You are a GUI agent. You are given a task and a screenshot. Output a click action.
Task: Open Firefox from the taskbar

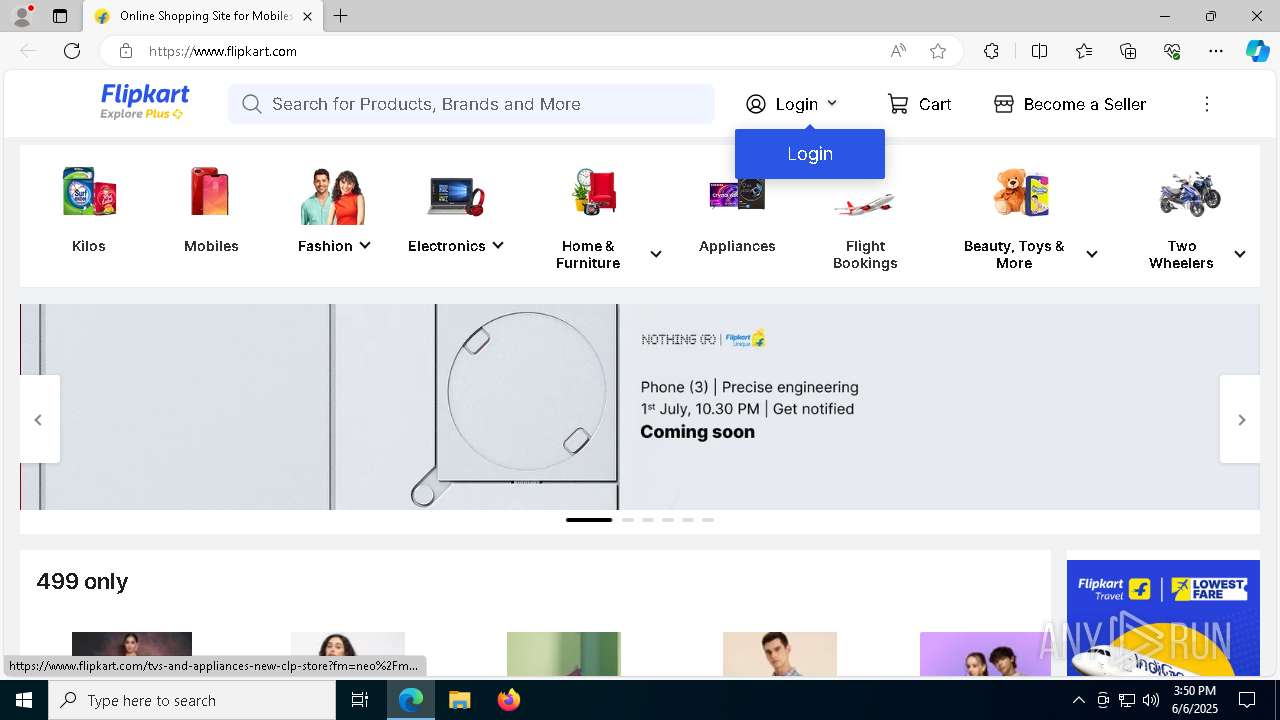pos(509,700)
